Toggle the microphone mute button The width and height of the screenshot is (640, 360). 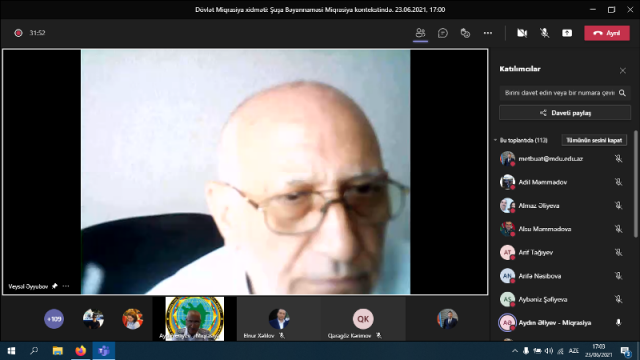coord(544,33)
